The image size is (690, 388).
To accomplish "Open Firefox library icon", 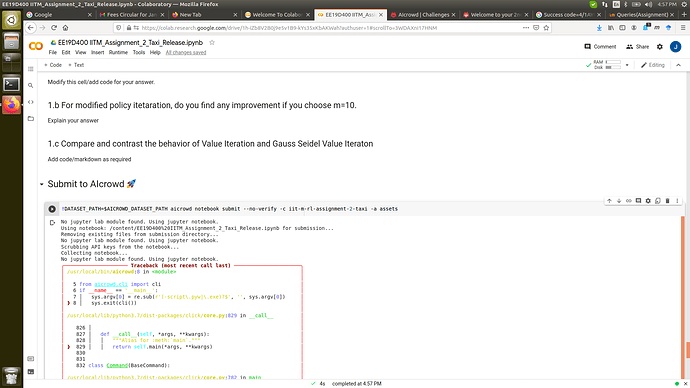I will 611,28.
